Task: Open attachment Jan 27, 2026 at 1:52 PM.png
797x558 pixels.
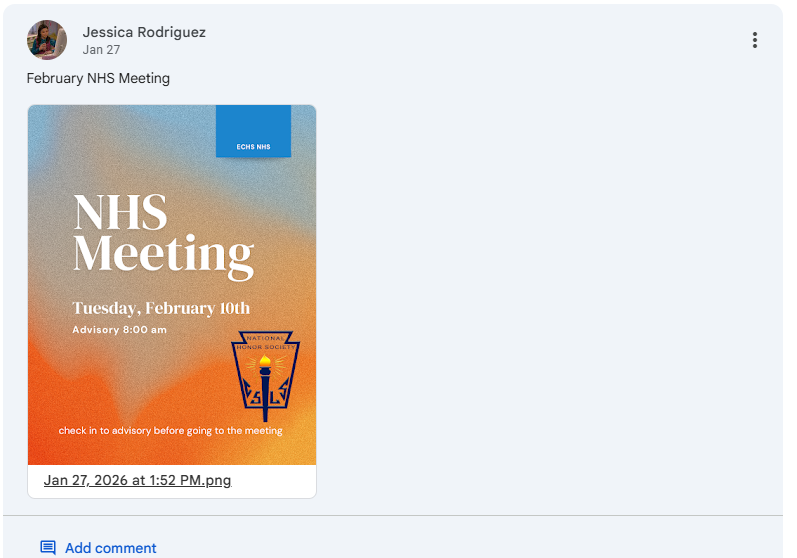Action: pyautogui.click(x=137, y=480)
